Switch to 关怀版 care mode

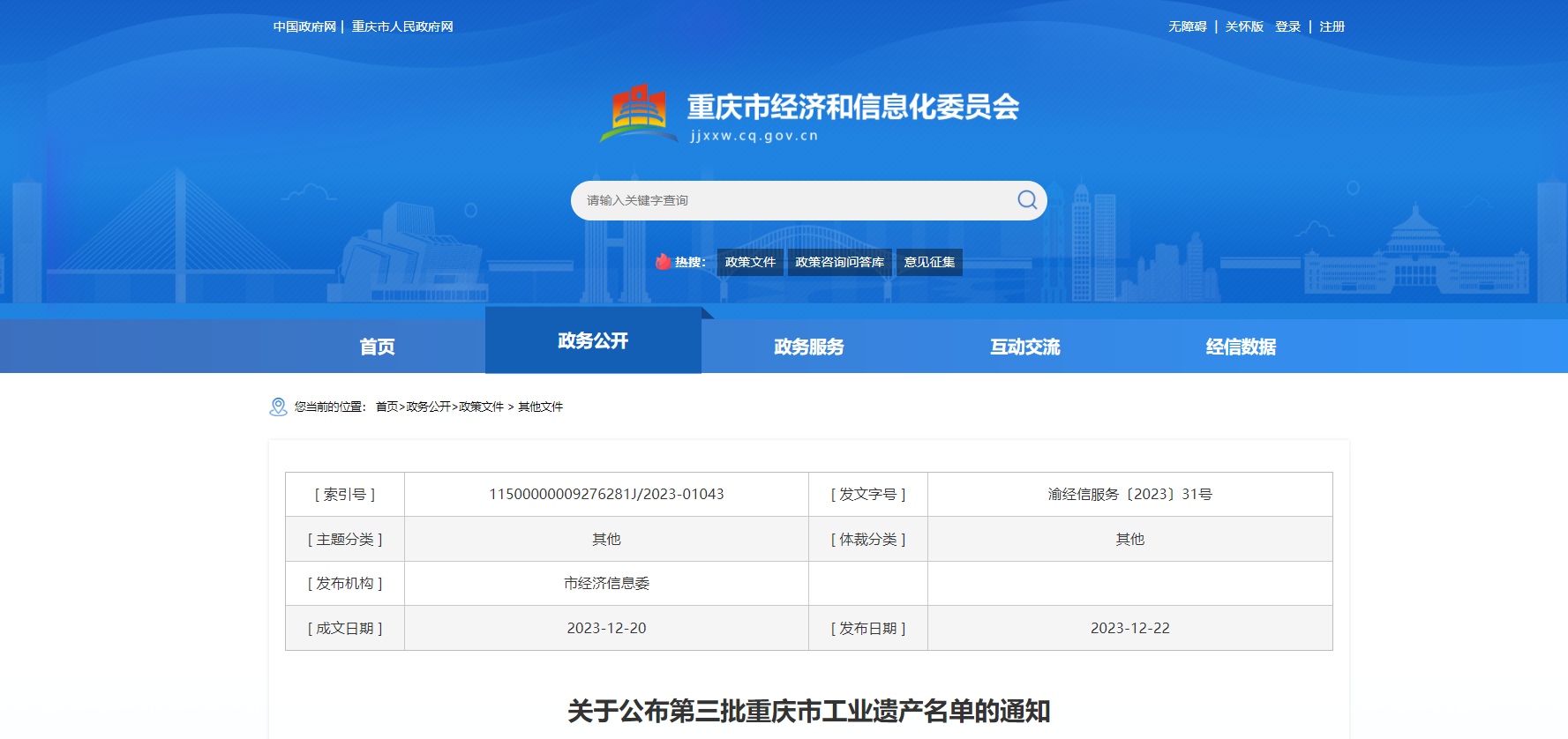(x=1244, y=26)
